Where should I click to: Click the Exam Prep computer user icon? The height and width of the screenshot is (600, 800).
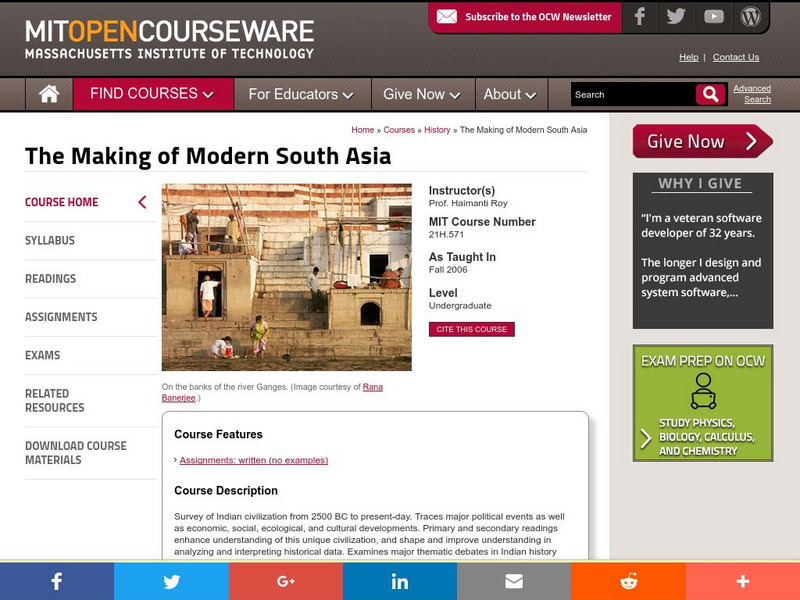click(x=703, y=391)
